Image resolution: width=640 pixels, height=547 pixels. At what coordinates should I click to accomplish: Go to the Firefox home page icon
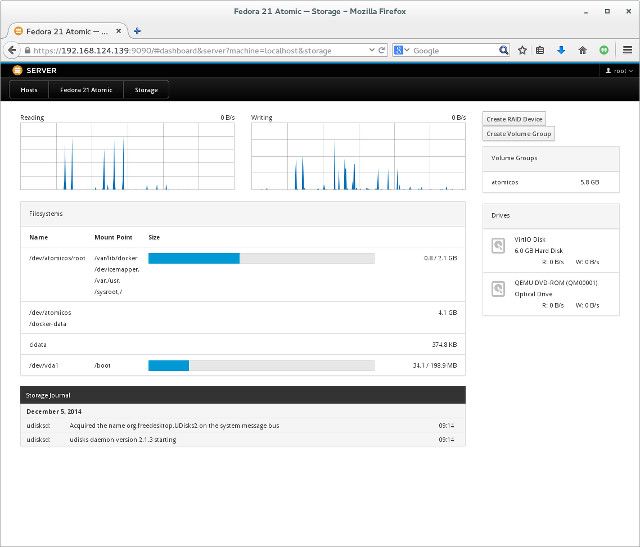[582, 50]
